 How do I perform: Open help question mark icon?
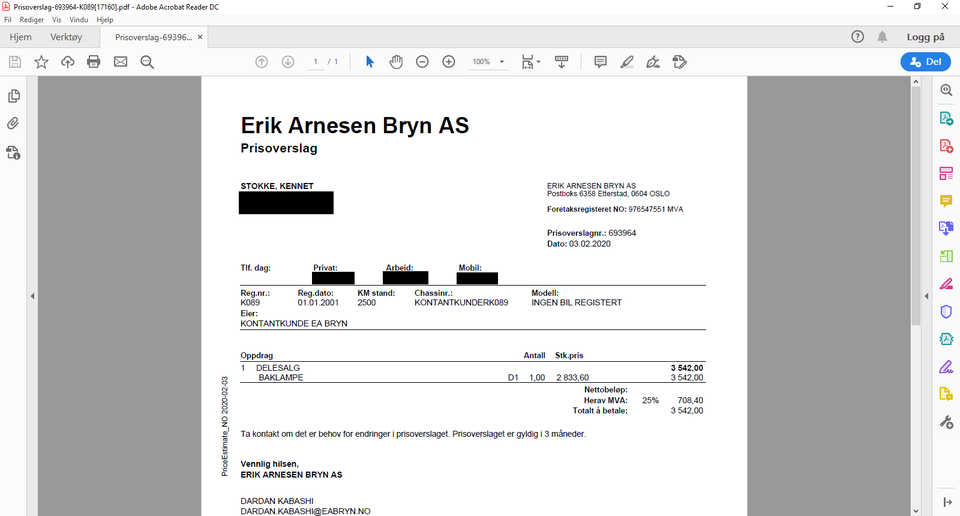(x=858, y=37)
